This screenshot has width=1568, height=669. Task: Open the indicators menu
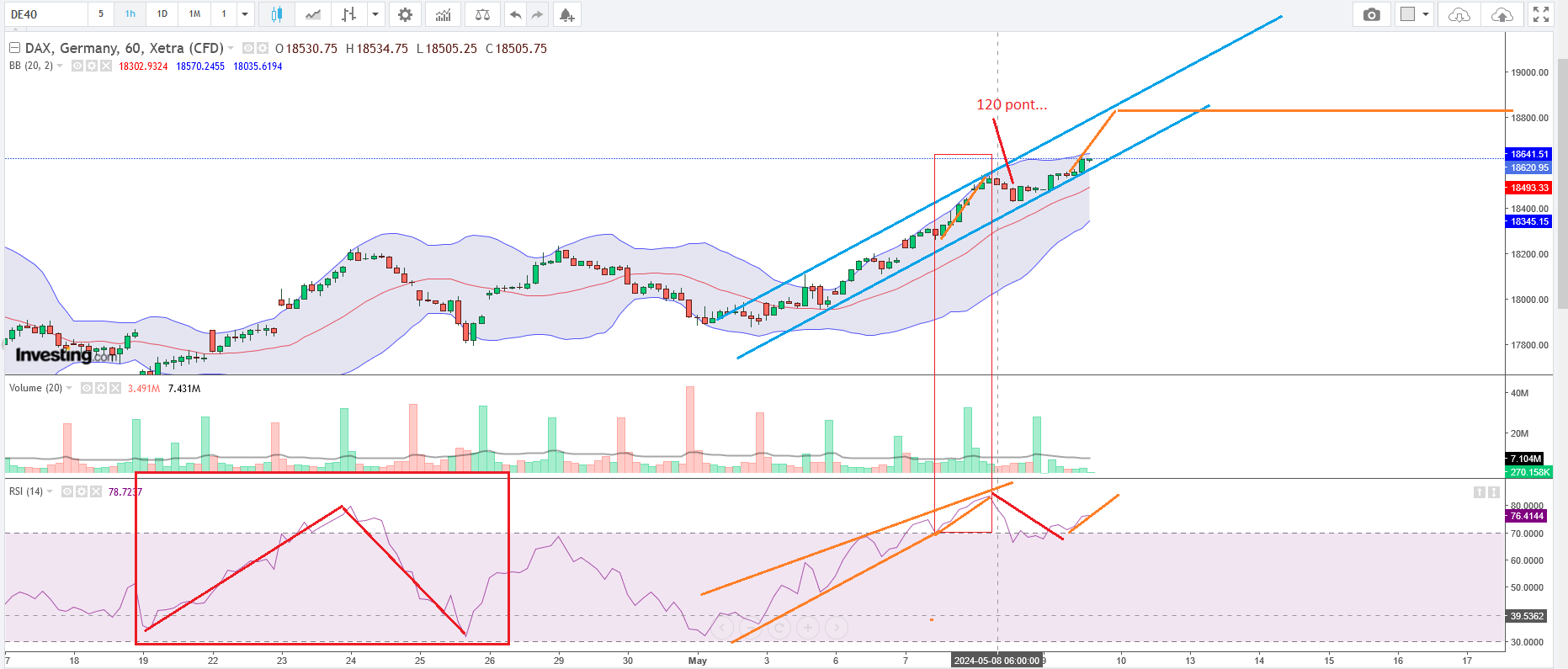coord(443,14)
